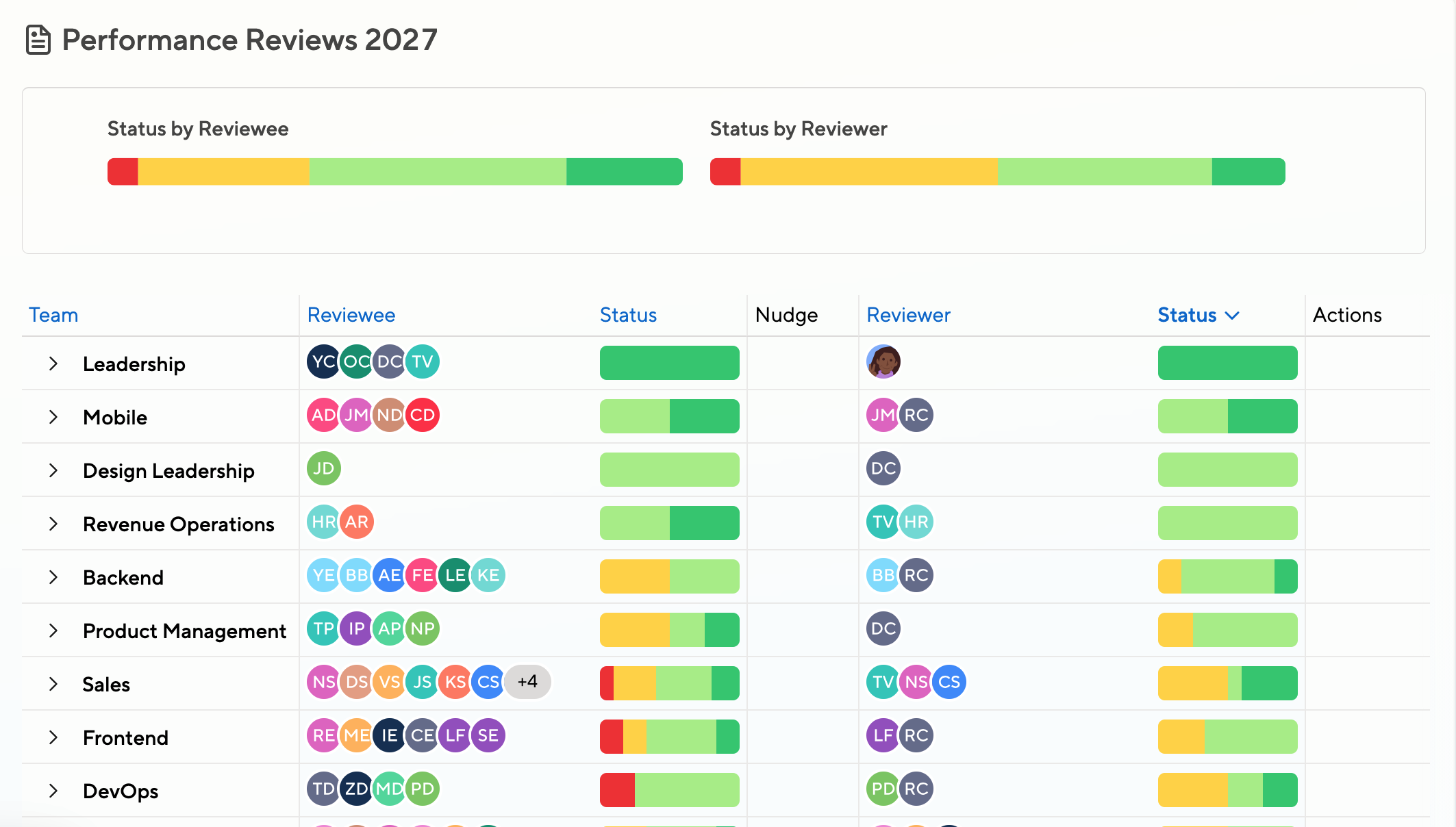
Task: Expand the Leadership team row
Action: pos(53,364)
